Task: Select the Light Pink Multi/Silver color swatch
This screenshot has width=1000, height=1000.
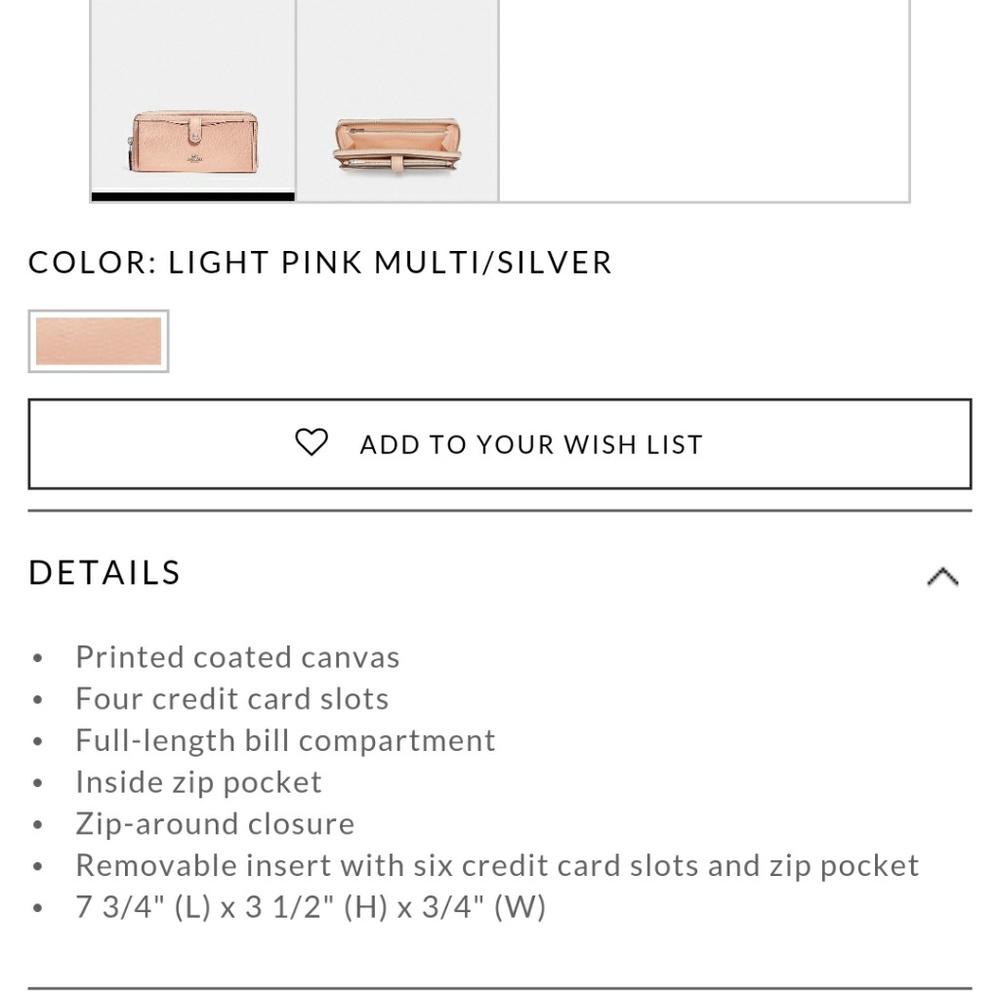Action: [98, 341]
